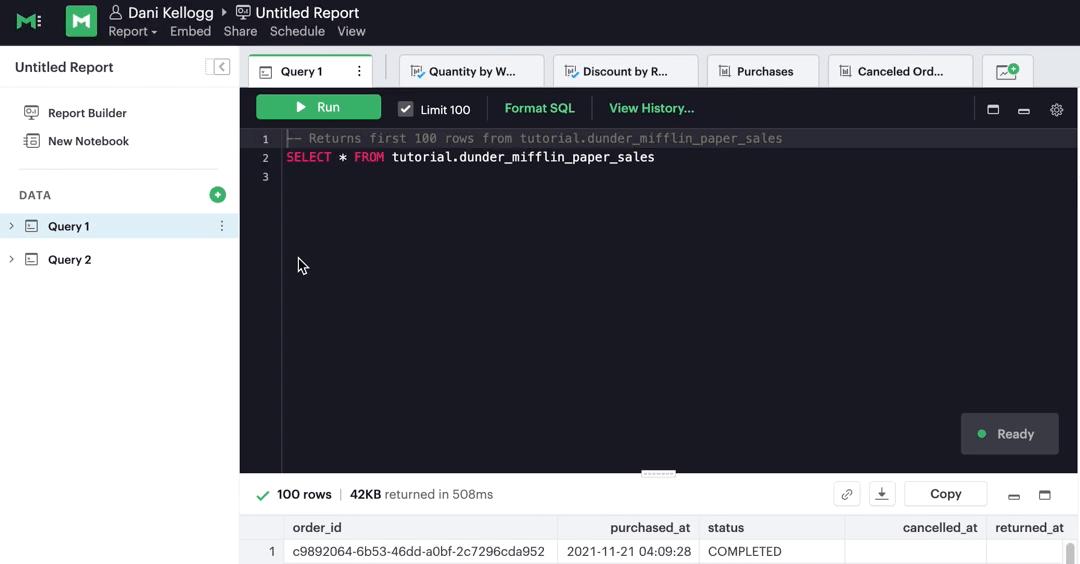The height and width of the screenshot is (564, 1080).
Task: Expand Query 1 in data tree
Action: pyautogui.click(x=12, y=226)
